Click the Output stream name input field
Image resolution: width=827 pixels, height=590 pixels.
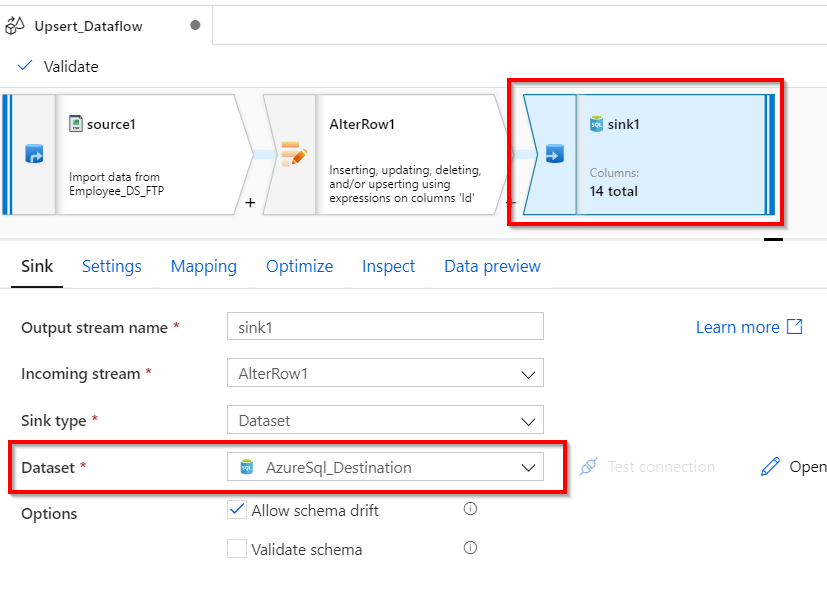click(385, 327)
